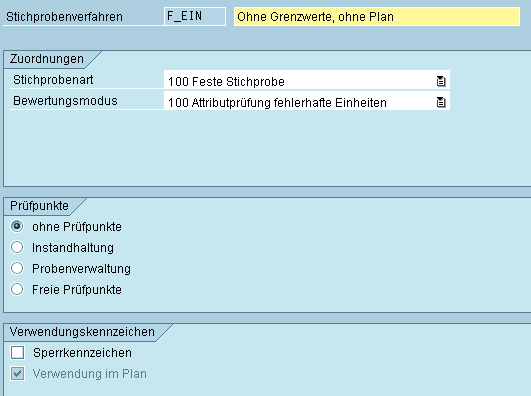Focus the F_EIN Stichprobenverfahren field

pos(195,16)
